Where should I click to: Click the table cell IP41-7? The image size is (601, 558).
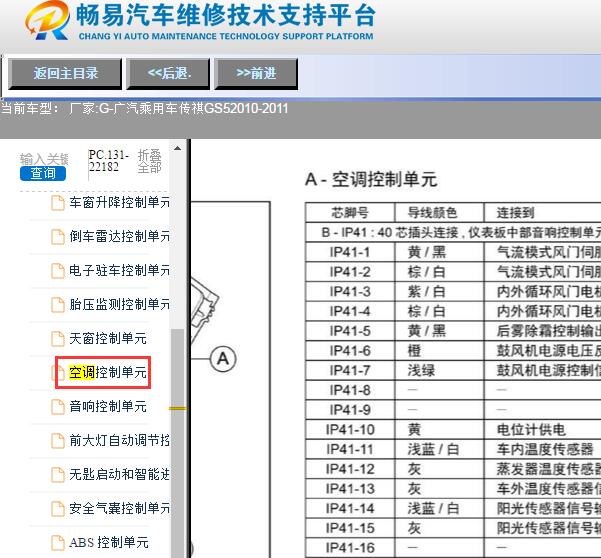tap(350, 370)
